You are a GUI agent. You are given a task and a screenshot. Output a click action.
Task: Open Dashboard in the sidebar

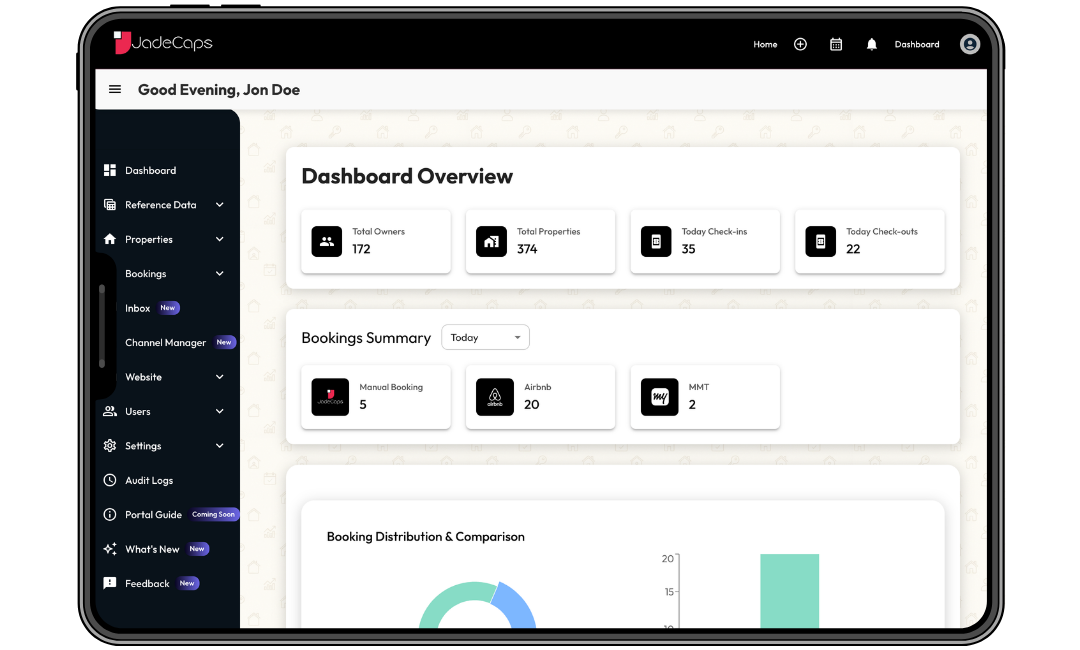(150, 170)
